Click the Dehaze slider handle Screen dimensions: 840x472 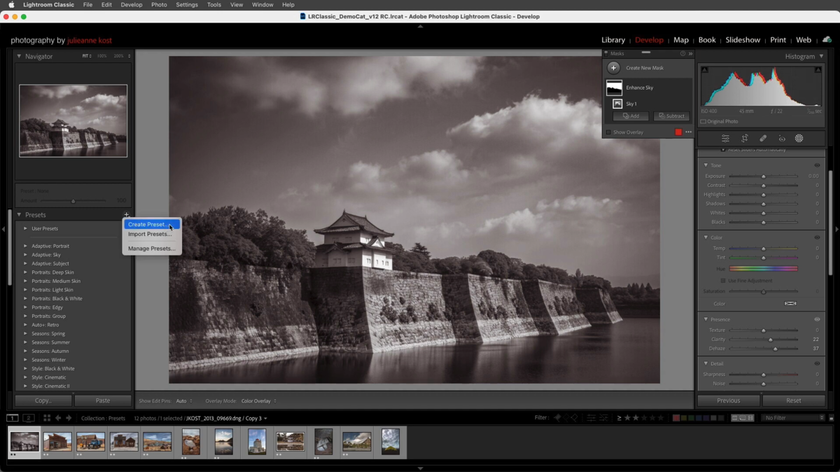[x=775, y=349]
